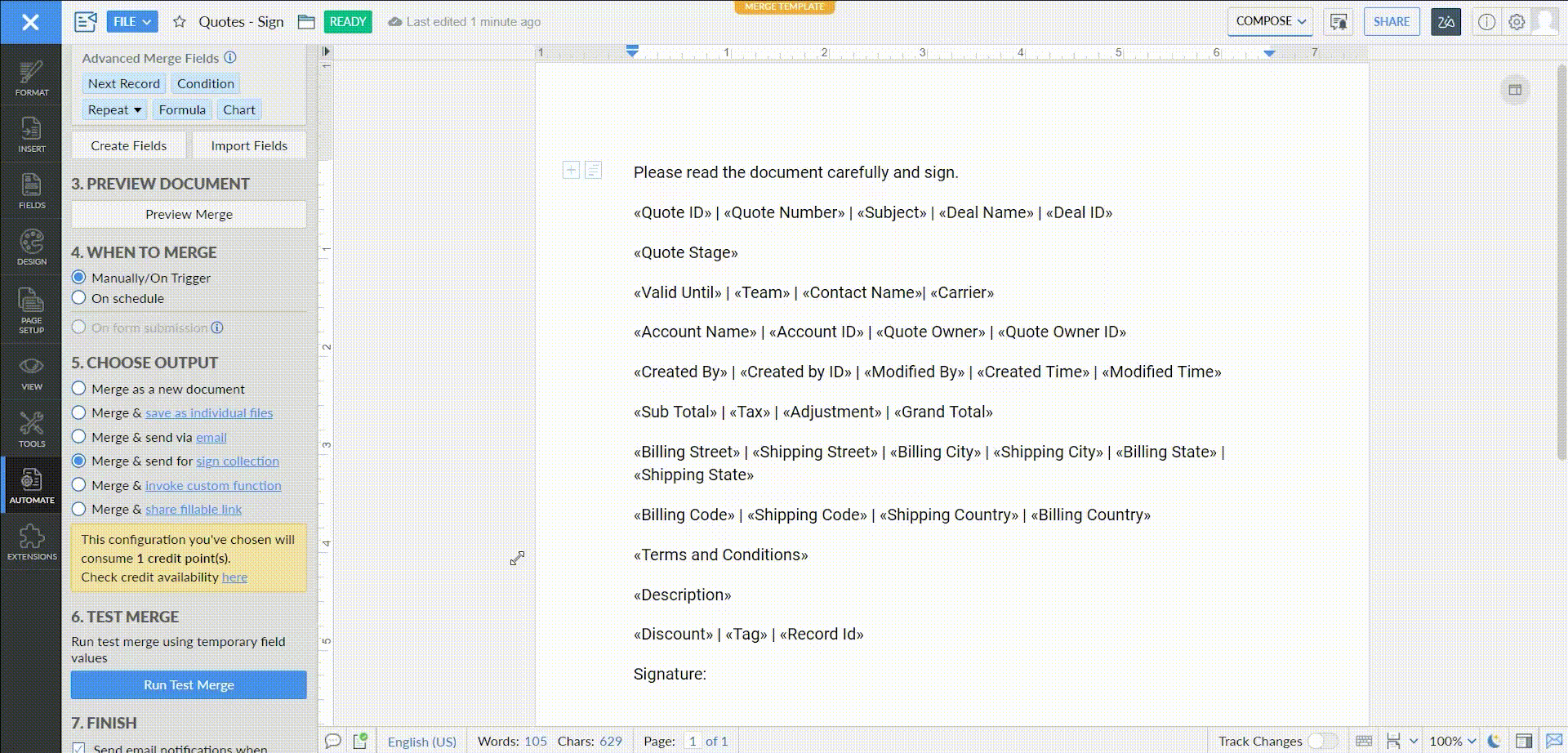Open the Page Setup panel
The image size is (1568, 753).
tap(31, 310)
